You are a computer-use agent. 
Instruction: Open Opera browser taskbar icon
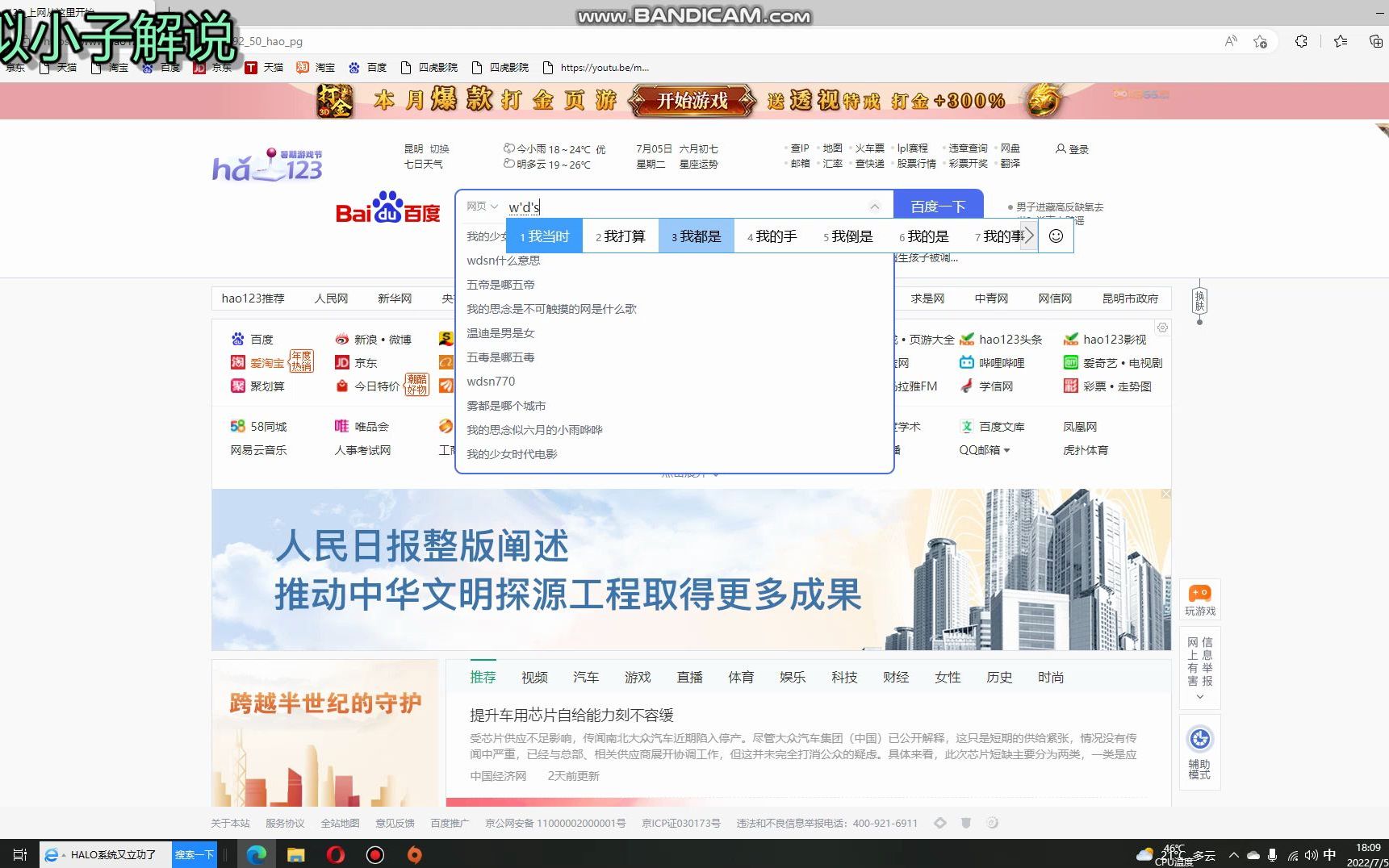click(336, 855)
